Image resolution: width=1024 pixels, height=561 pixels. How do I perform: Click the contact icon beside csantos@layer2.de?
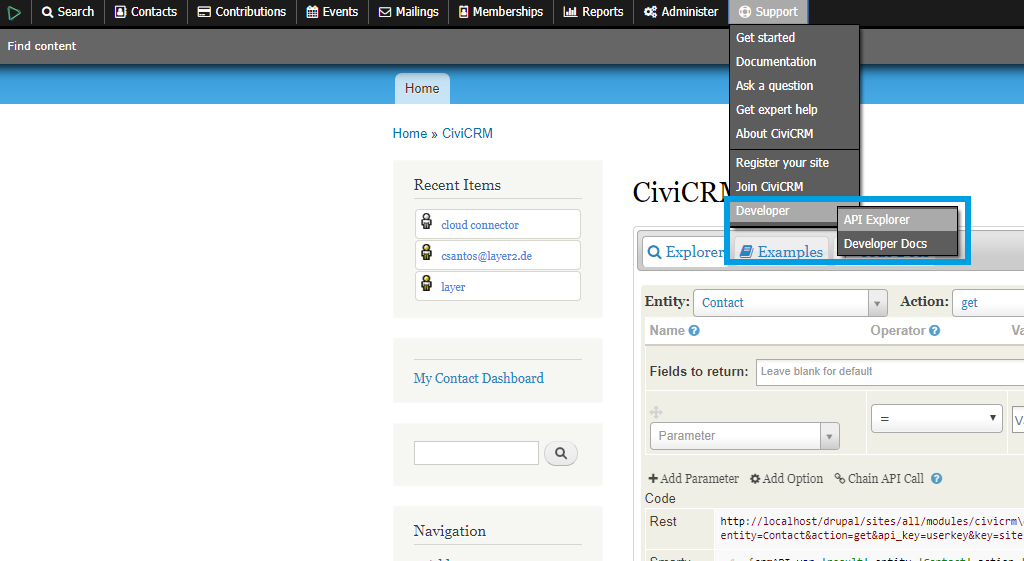[427, 254]
